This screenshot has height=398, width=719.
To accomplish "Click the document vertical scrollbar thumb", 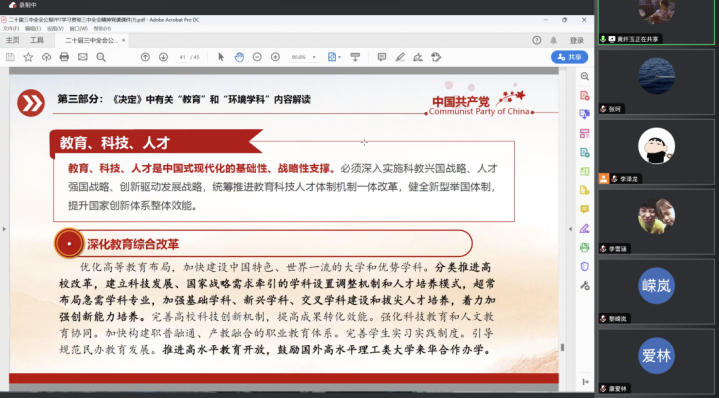I will [562, 347].
